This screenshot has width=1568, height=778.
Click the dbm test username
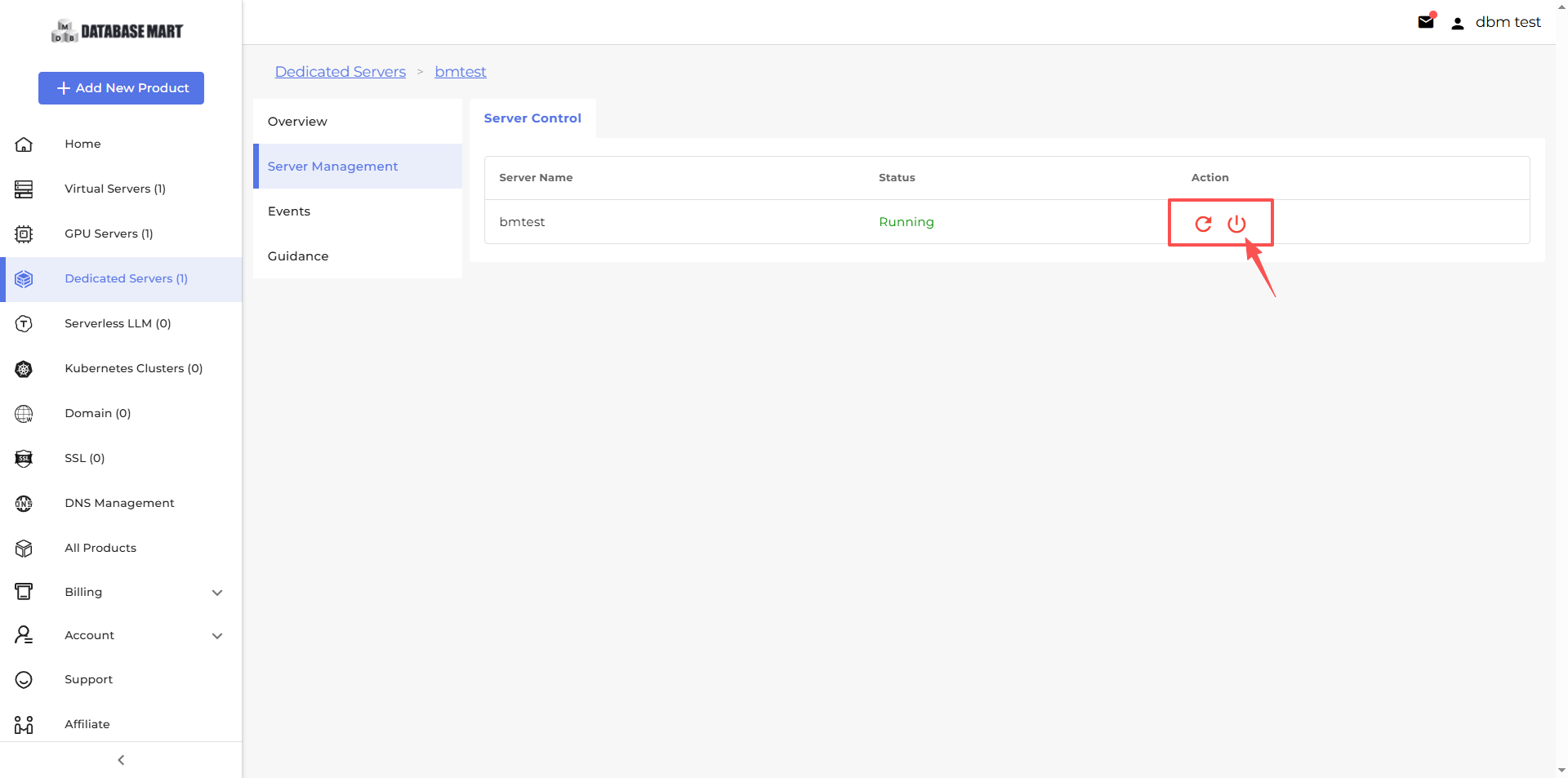point(1508,22)
